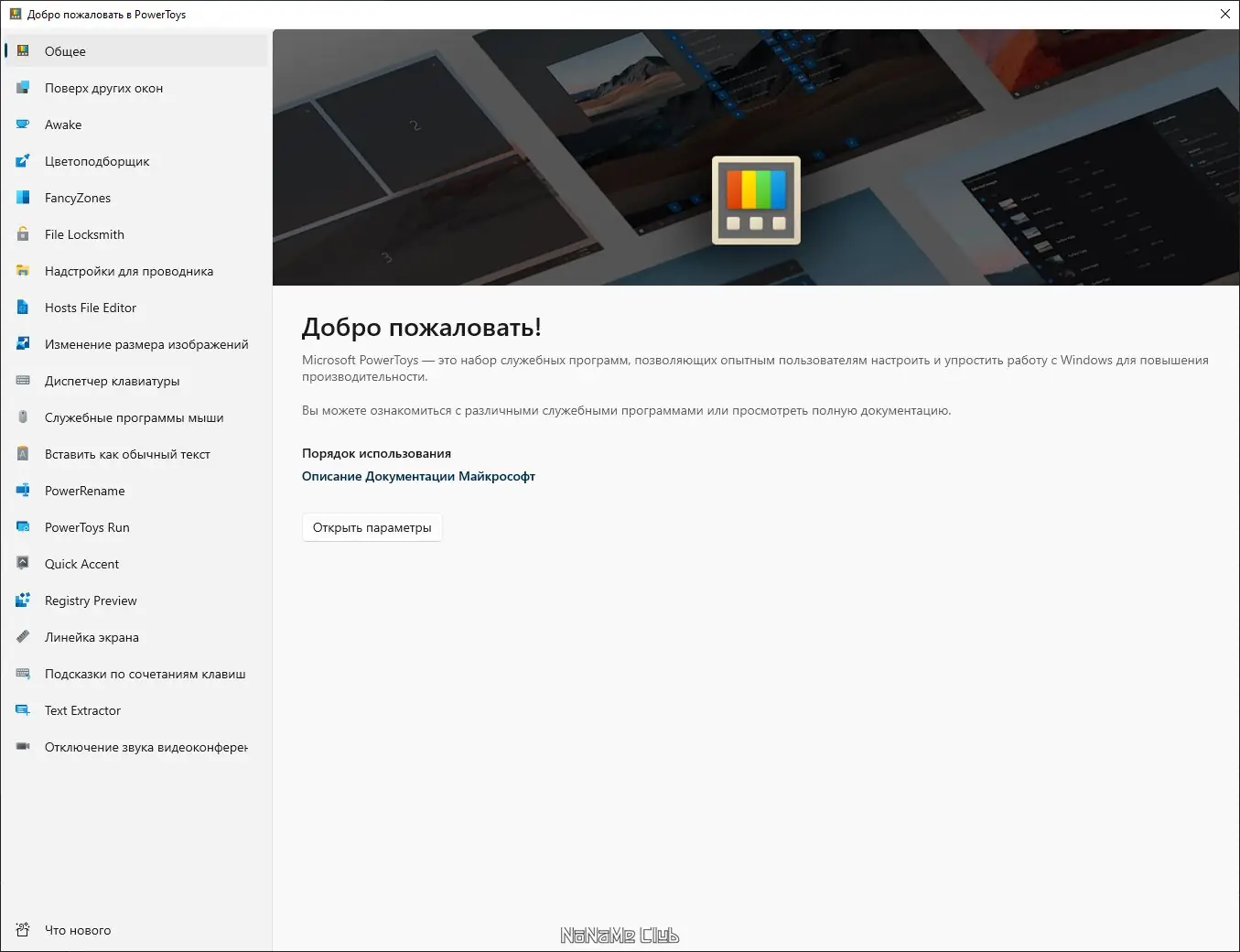This screenshot has width=1240, height=952.
Task: Click the File Locksmith lock icon
Action: click(x=22, y=234)
